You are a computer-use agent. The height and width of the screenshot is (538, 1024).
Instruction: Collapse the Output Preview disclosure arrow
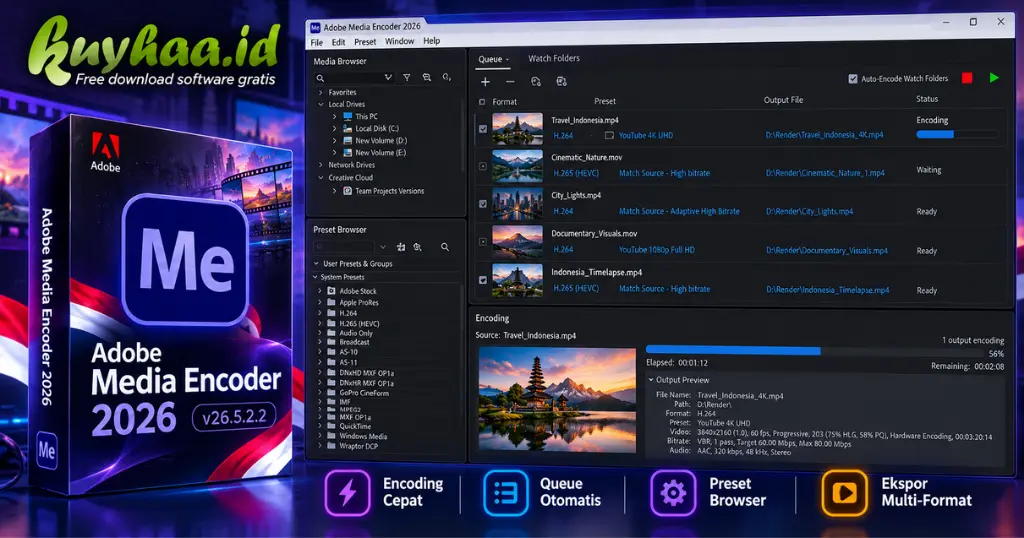[650, 379]
